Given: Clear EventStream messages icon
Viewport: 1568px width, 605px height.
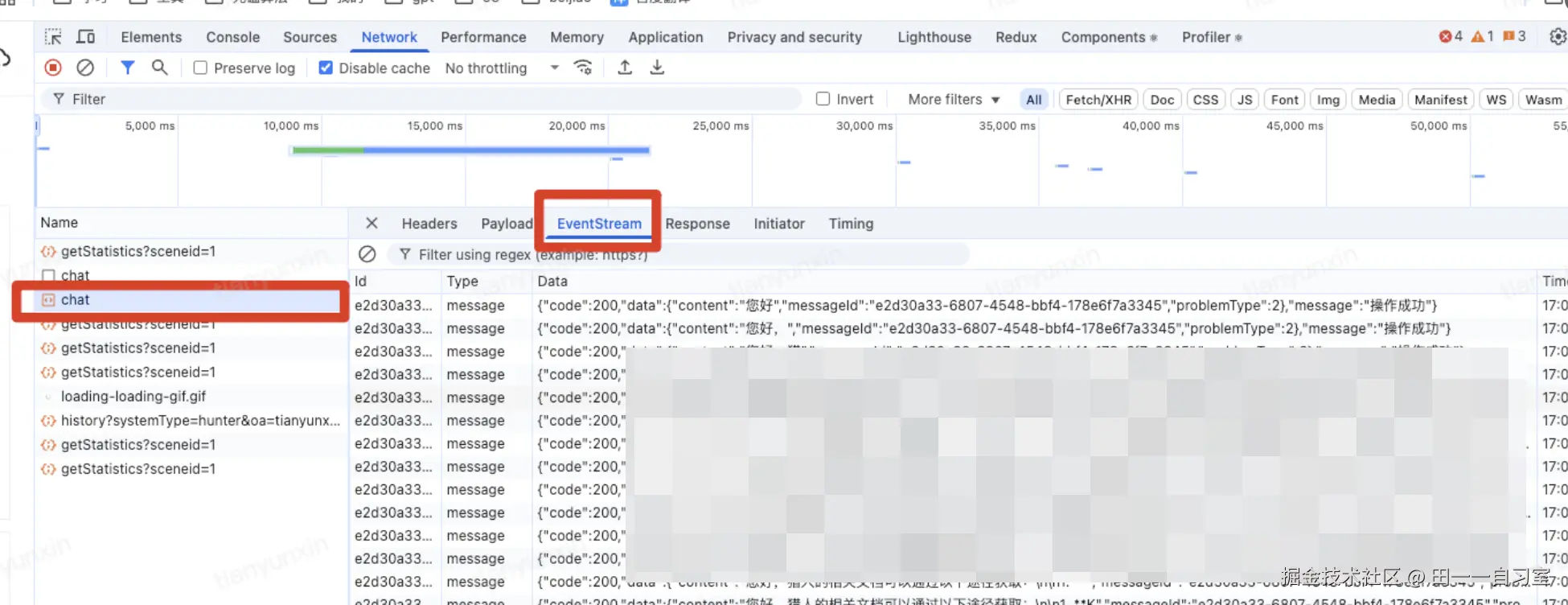Looking at the screenshot, I should tap(367, 254).
